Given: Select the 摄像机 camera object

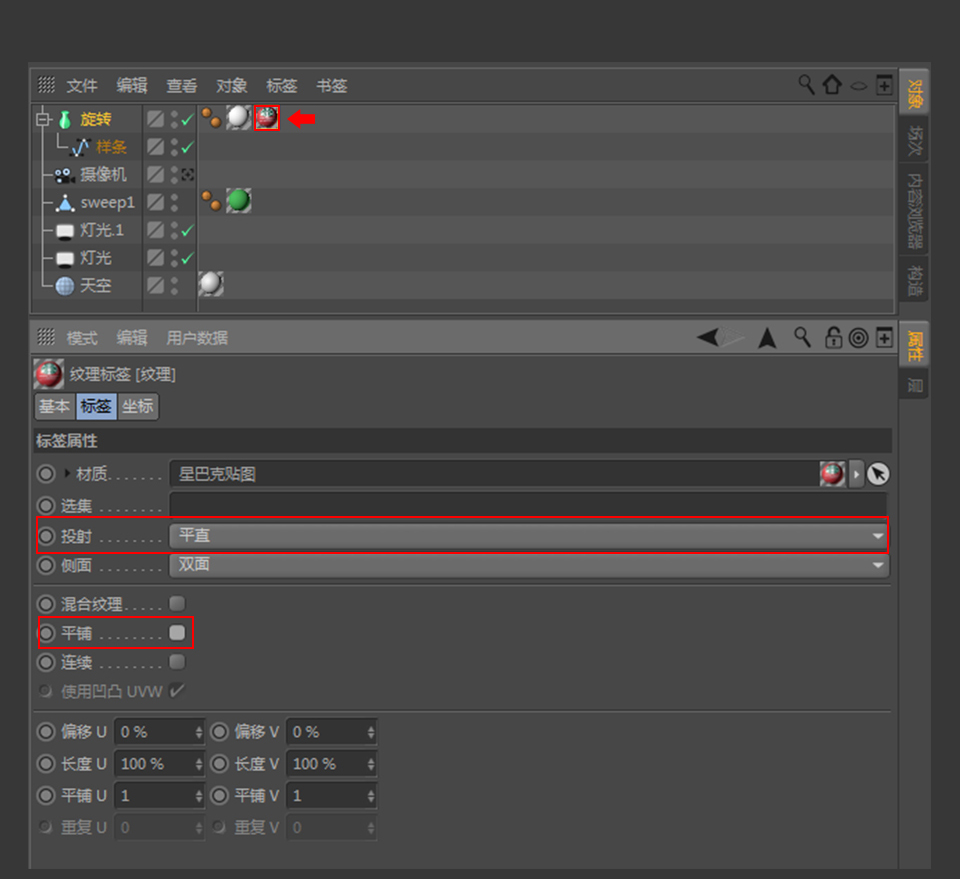Looking at the screenshot, I should (x=103, y=175).
